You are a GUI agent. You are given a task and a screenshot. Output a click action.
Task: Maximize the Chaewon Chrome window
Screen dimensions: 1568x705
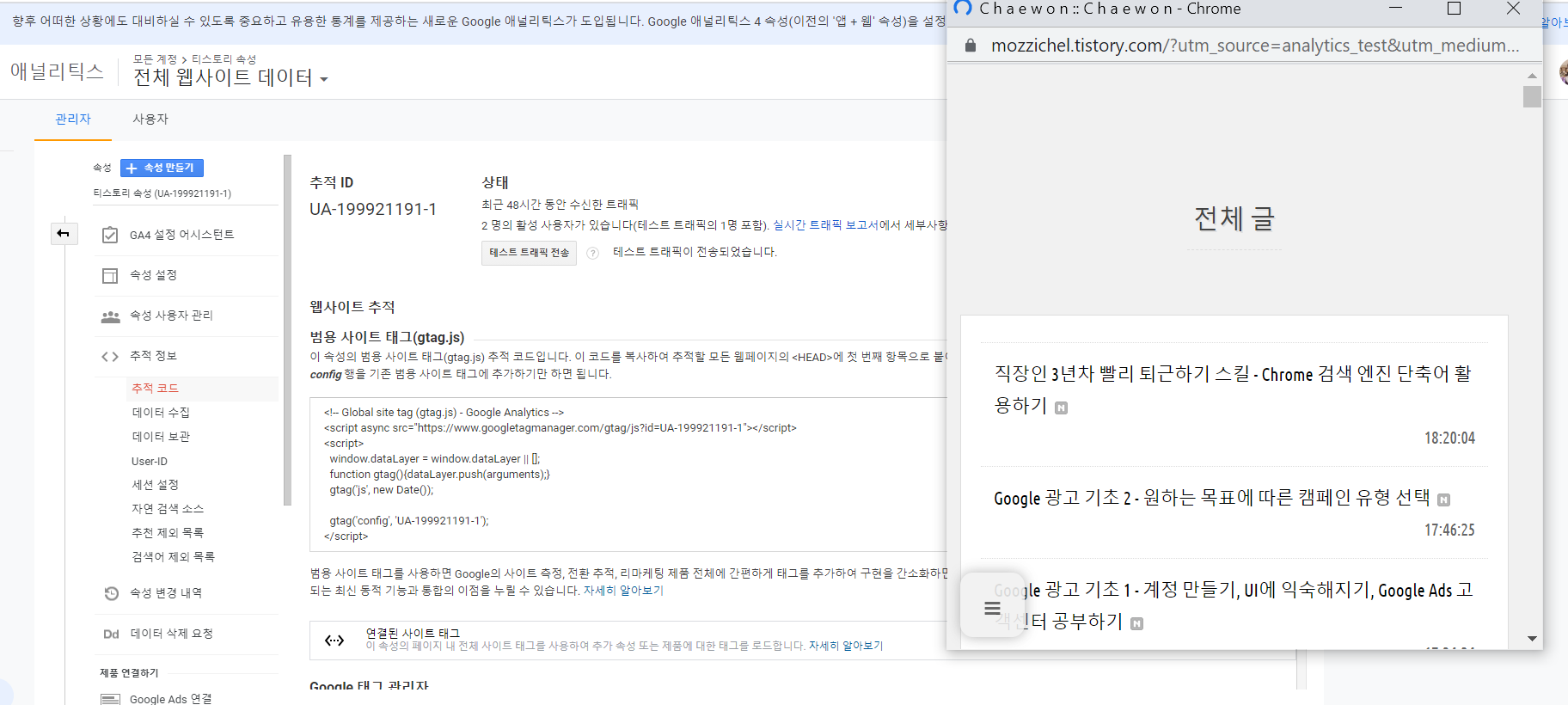pos(1455,9)
